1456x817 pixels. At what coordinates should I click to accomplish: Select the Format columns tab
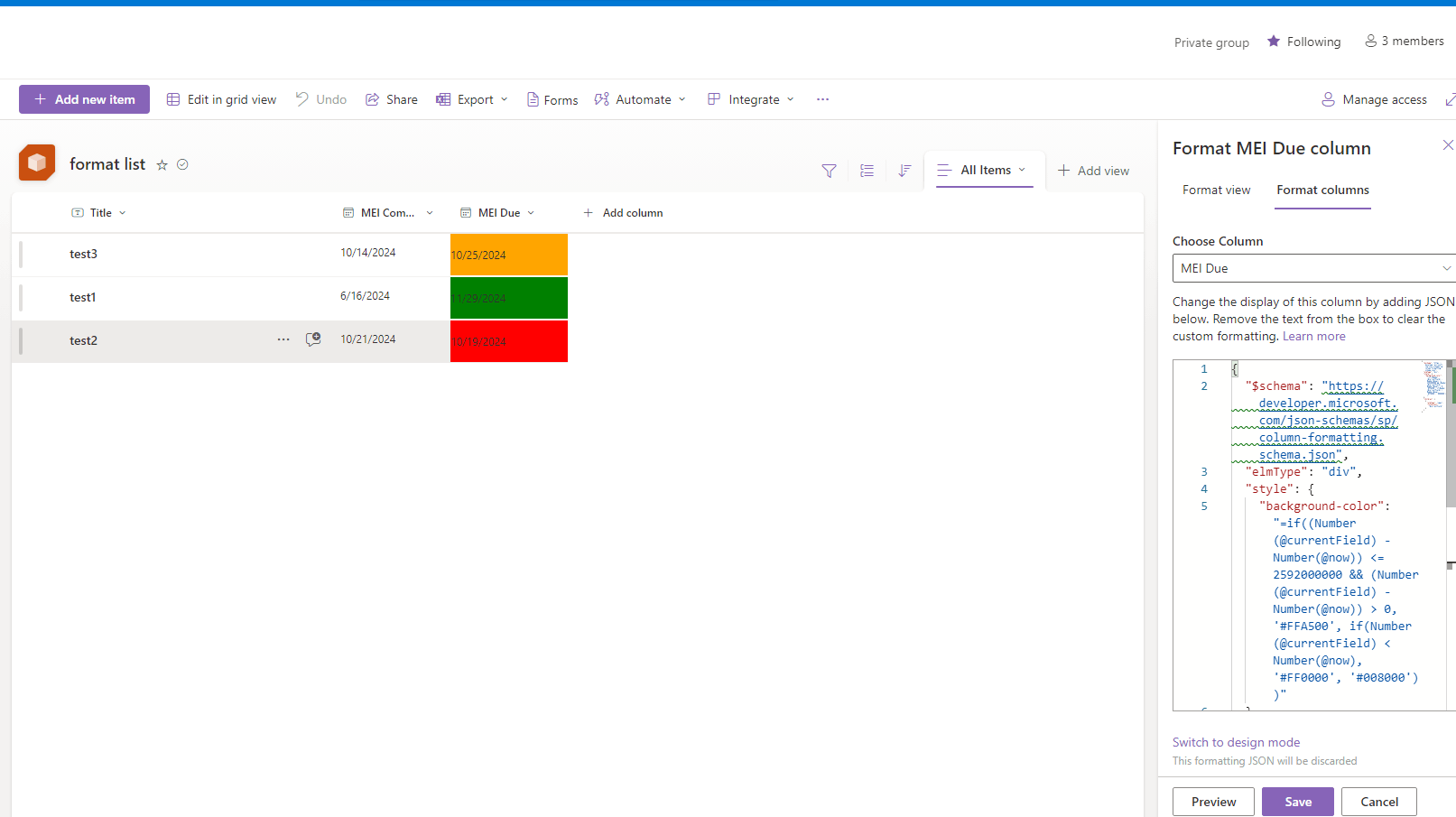(1322, 190)
